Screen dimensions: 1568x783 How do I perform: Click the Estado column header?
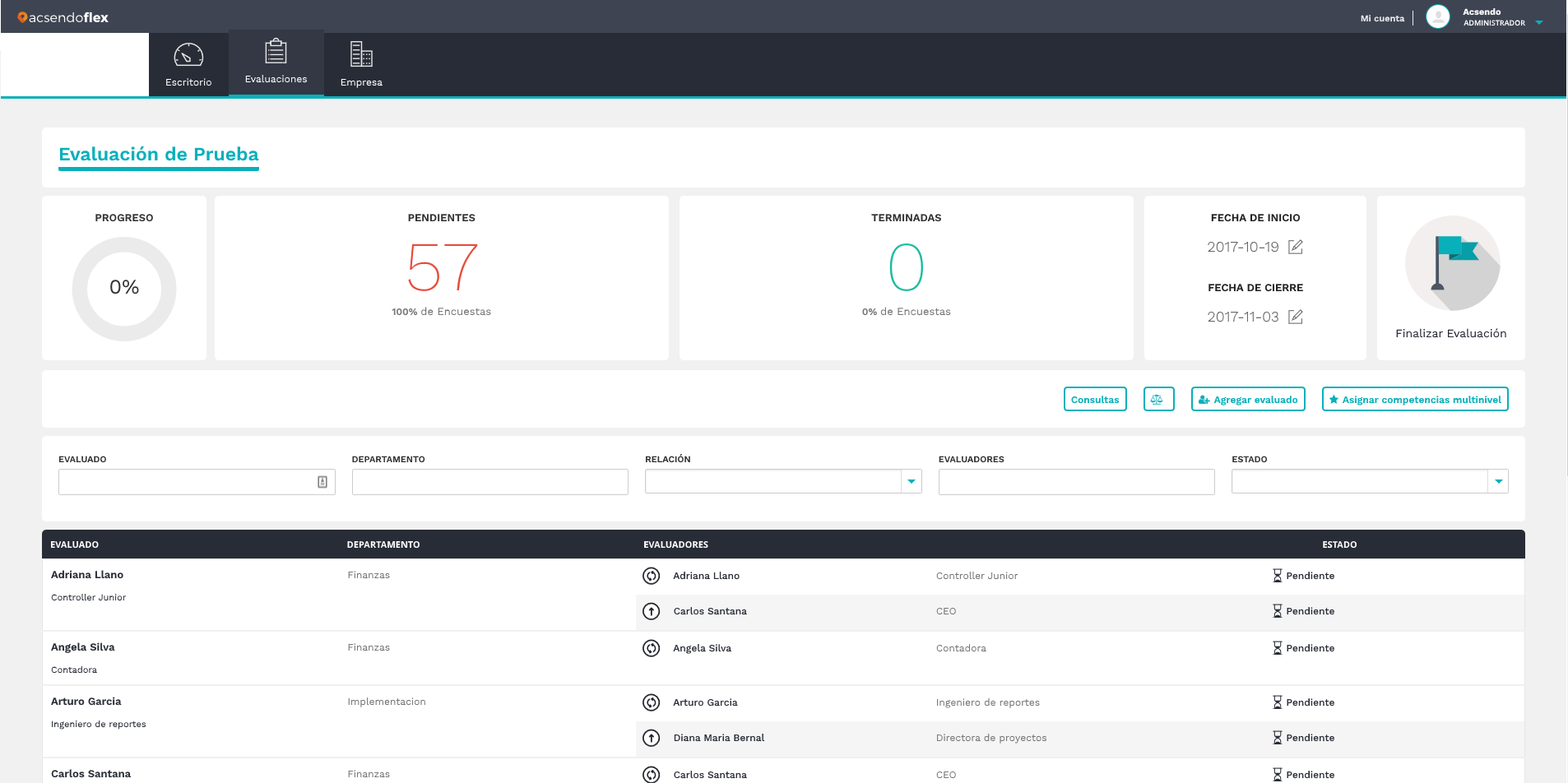click(1339, 544)
